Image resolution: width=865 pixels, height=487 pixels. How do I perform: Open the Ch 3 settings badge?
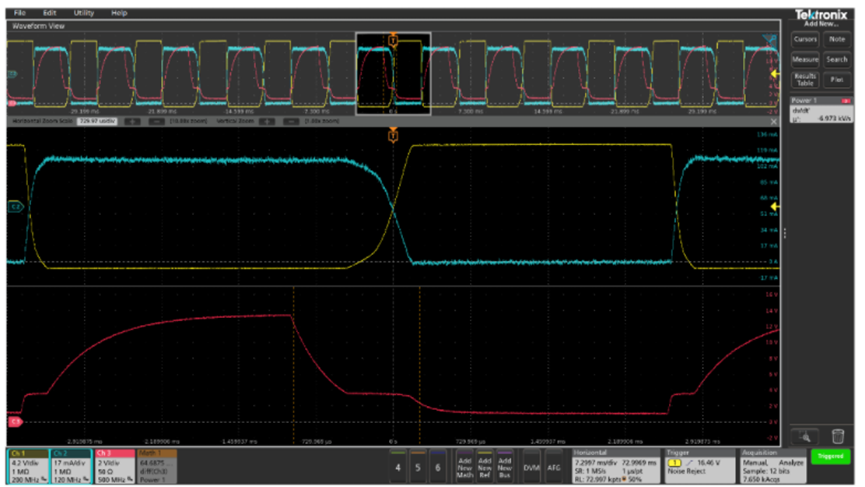(115, 465)
